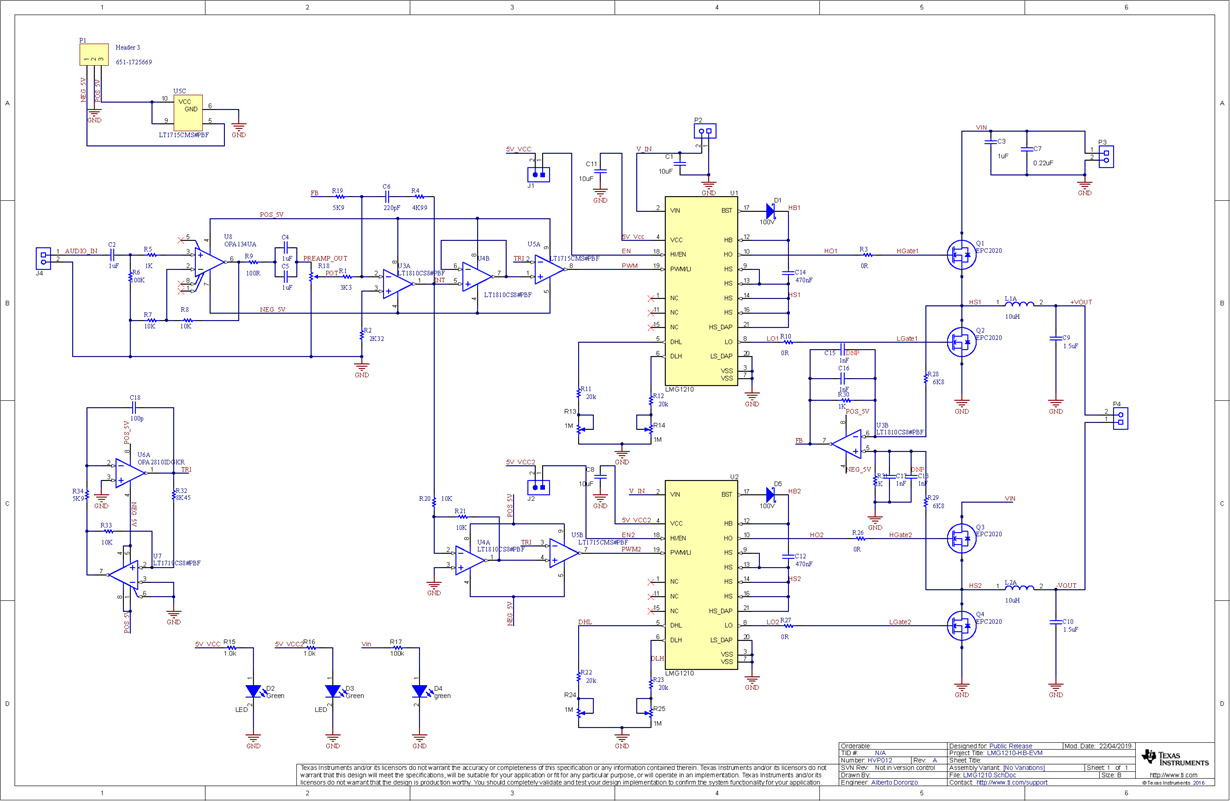This screenshot has width=1230, height=801.
Task: Open the http://www.ti.com link under logo
Action: [1173, 775]
